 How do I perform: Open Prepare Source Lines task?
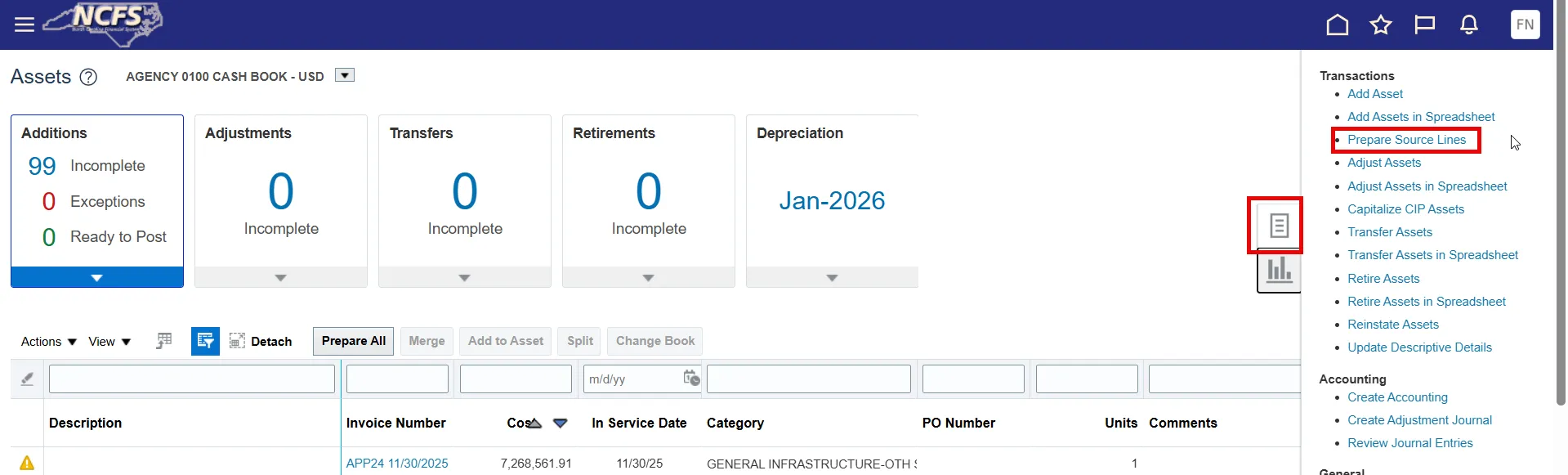1406,140
